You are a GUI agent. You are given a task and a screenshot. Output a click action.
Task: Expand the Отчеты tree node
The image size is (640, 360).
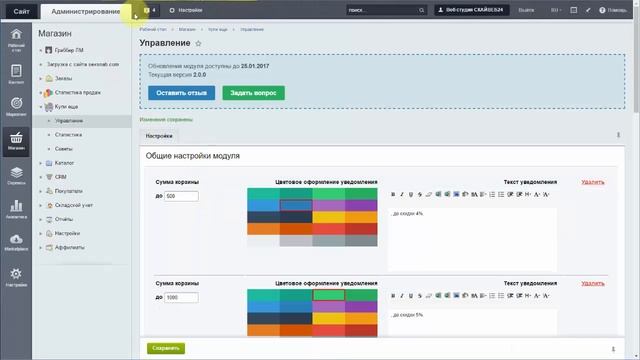point(40,220)
